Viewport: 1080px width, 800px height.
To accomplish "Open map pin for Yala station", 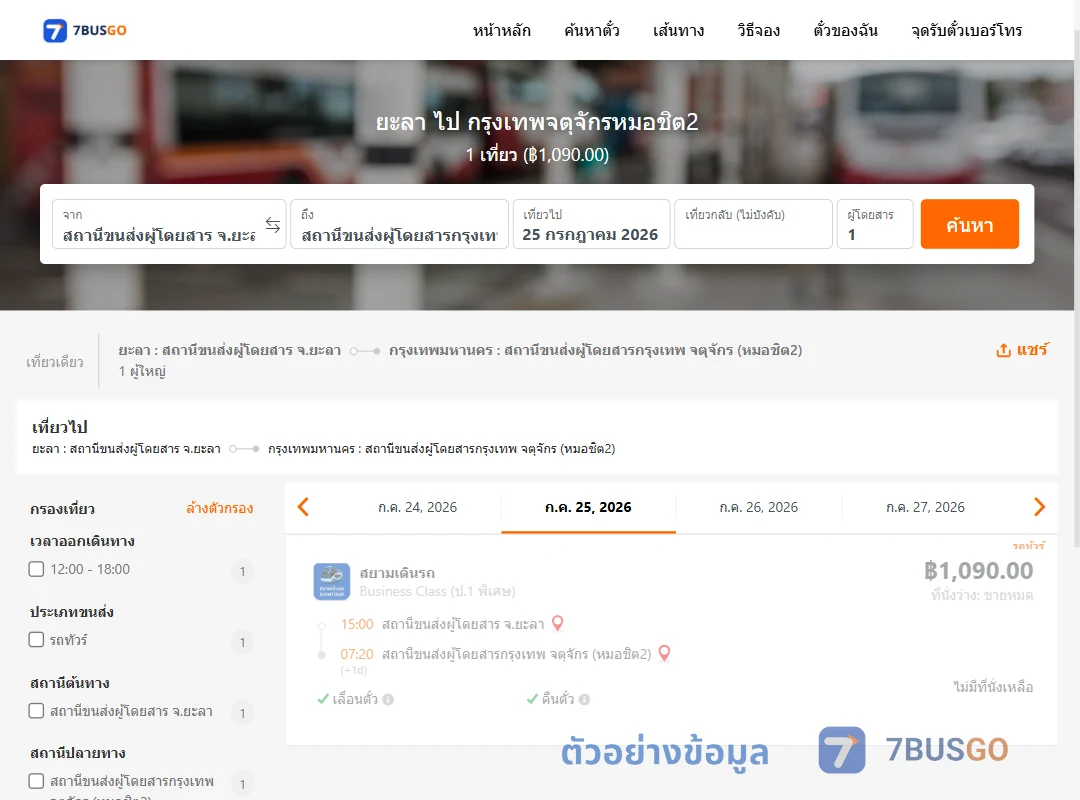I will point(558,624).
